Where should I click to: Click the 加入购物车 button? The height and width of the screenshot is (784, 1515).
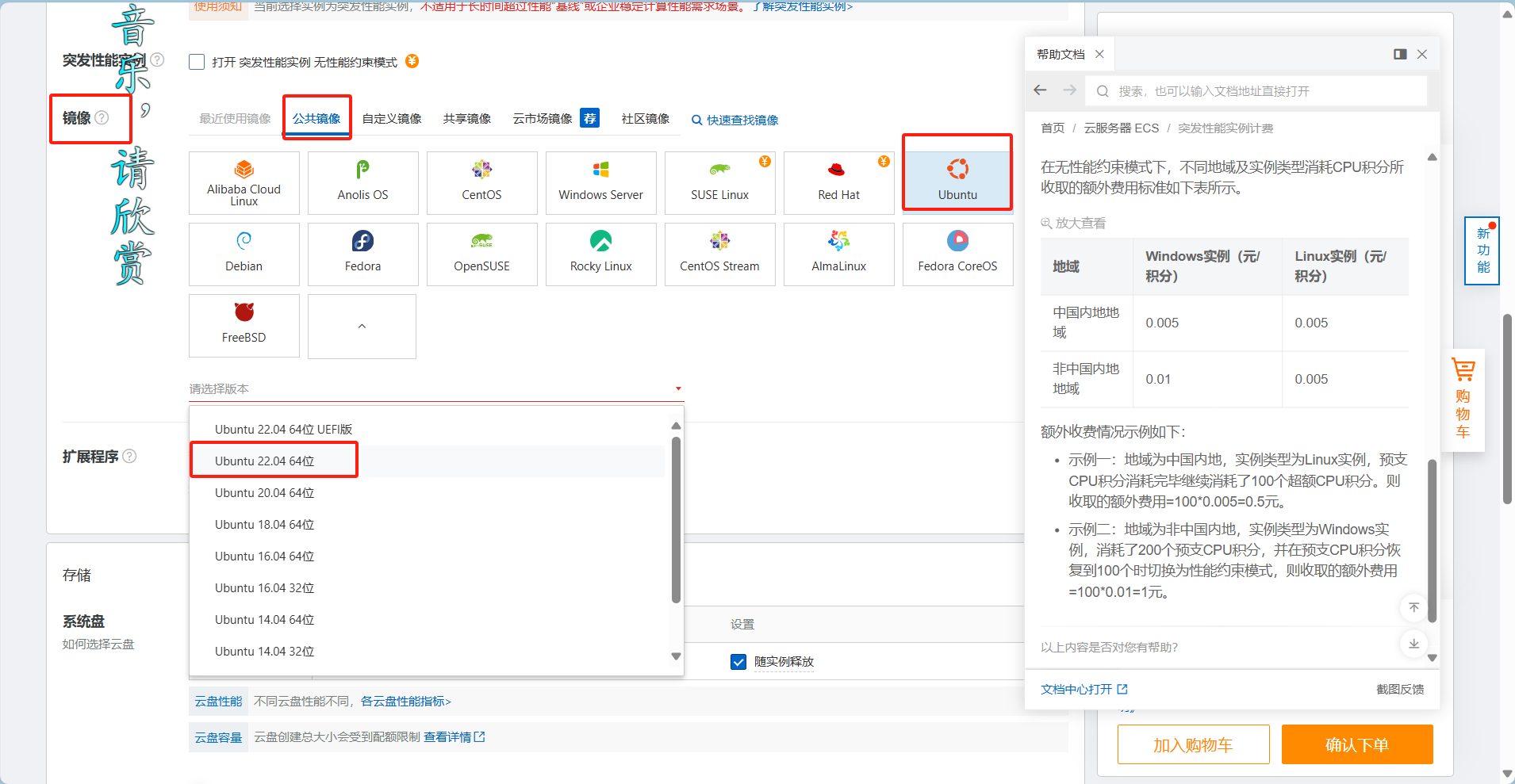coord(1193,744)
